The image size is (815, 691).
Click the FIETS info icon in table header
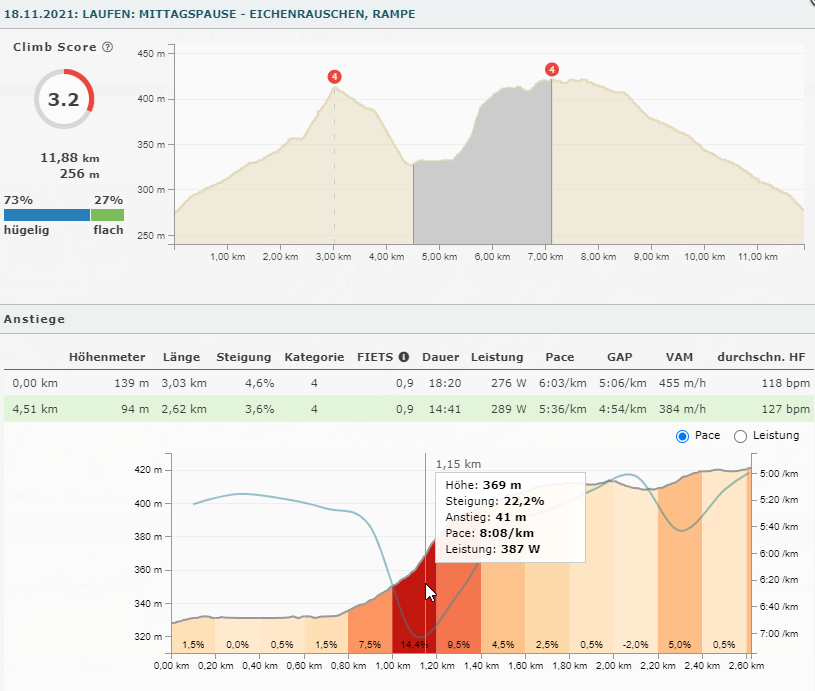[x=404, y=357]
